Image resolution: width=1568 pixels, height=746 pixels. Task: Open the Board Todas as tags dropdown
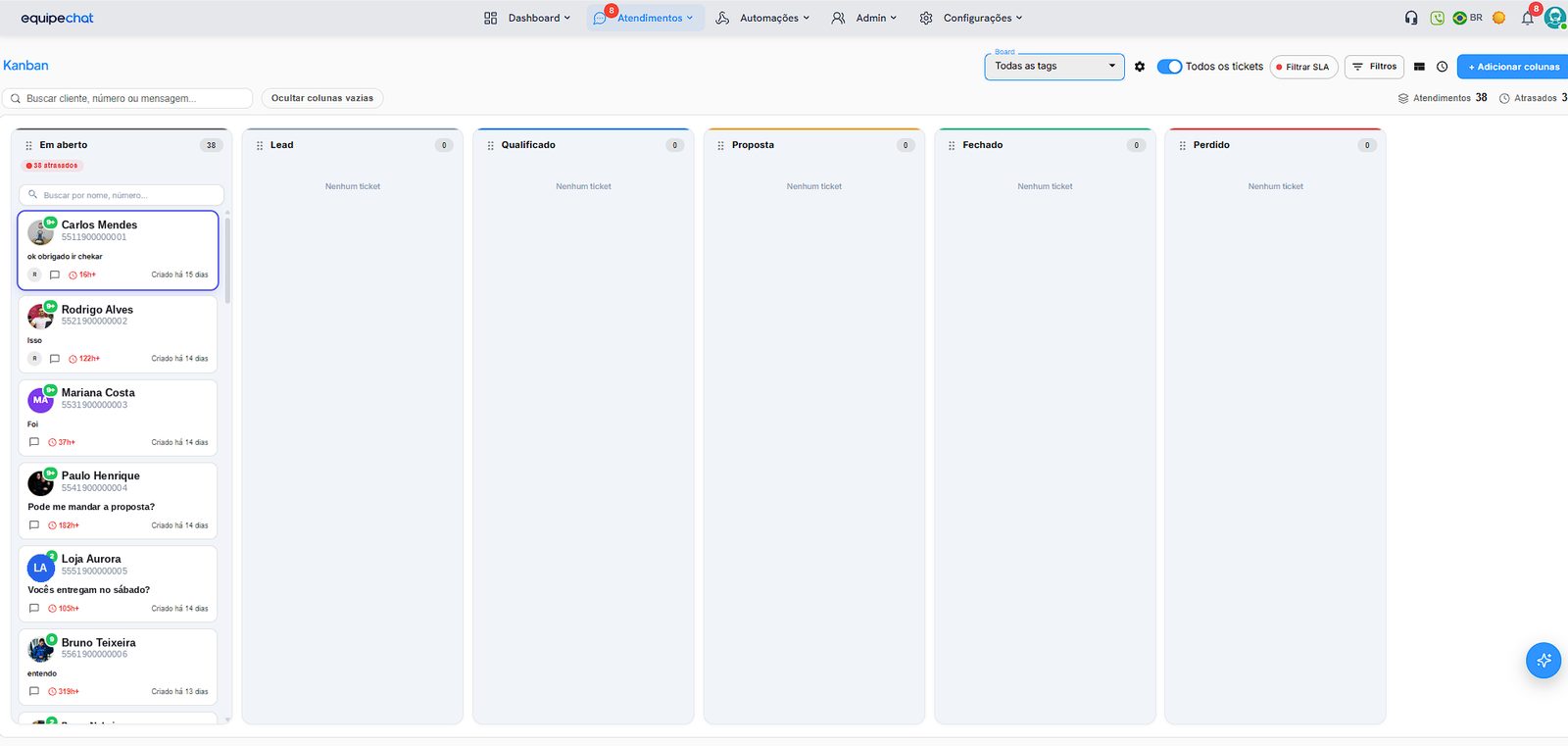[x=1054, y=67]
